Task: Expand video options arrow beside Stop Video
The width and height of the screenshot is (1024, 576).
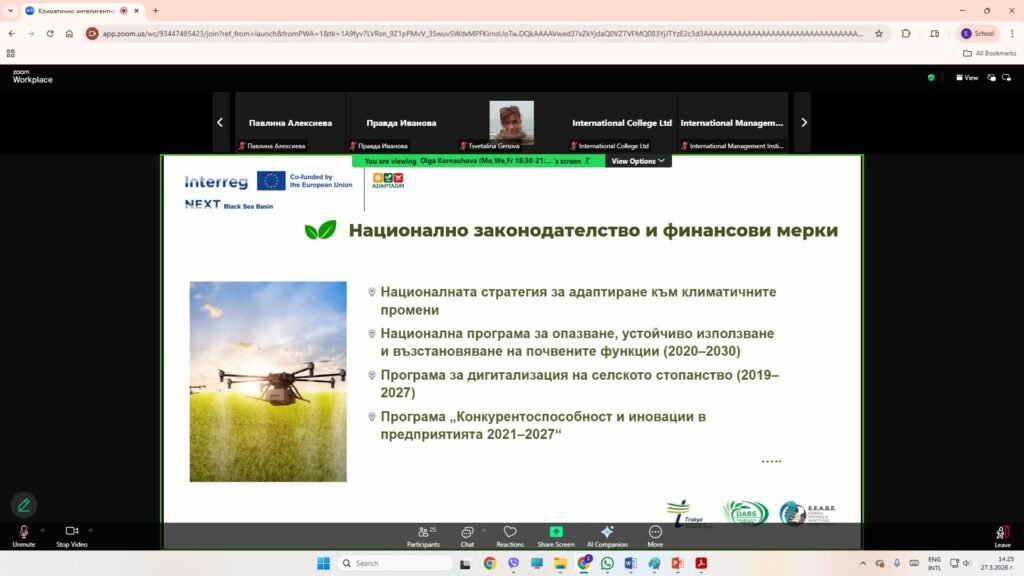Action: click(90, 530)
